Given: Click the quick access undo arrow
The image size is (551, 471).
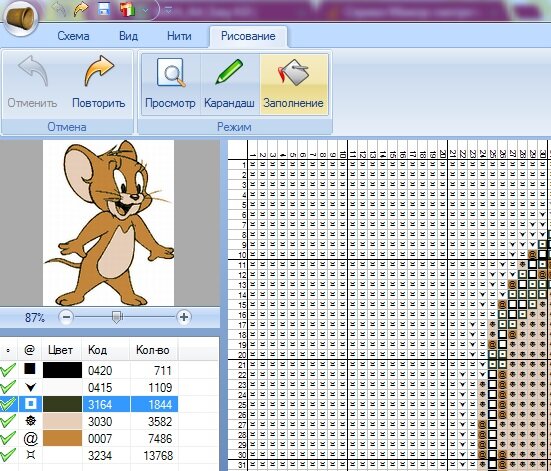Looking at the screenshot, I should click(58, 9).
